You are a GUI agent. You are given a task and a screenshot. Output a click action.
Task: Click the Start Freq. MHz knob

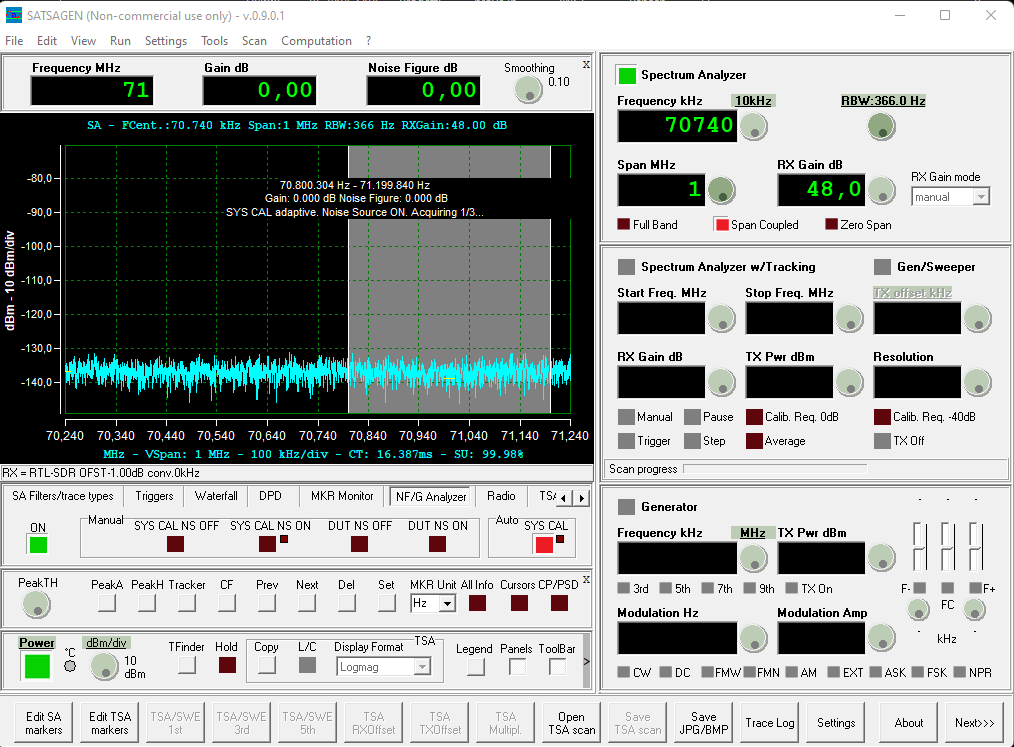722,319
